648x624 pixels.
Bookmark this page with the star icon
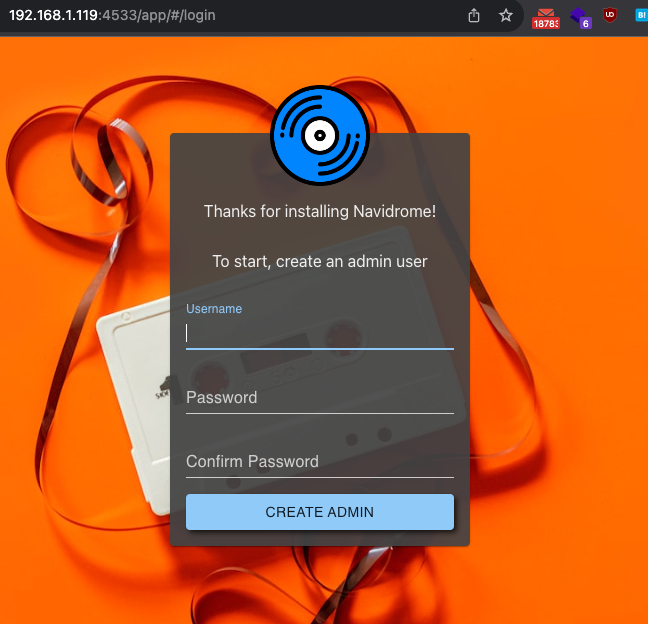tap(505, 16)
